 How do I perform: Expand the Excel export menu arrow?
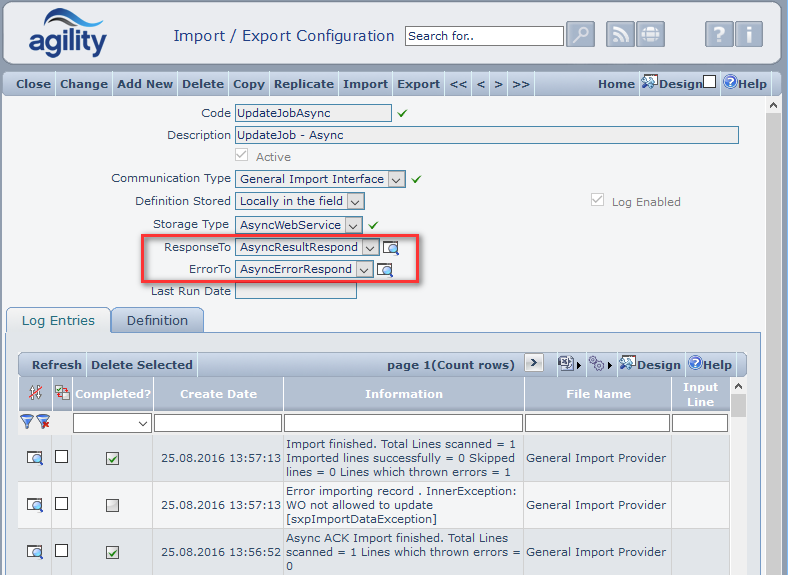(x=579, y=365)
